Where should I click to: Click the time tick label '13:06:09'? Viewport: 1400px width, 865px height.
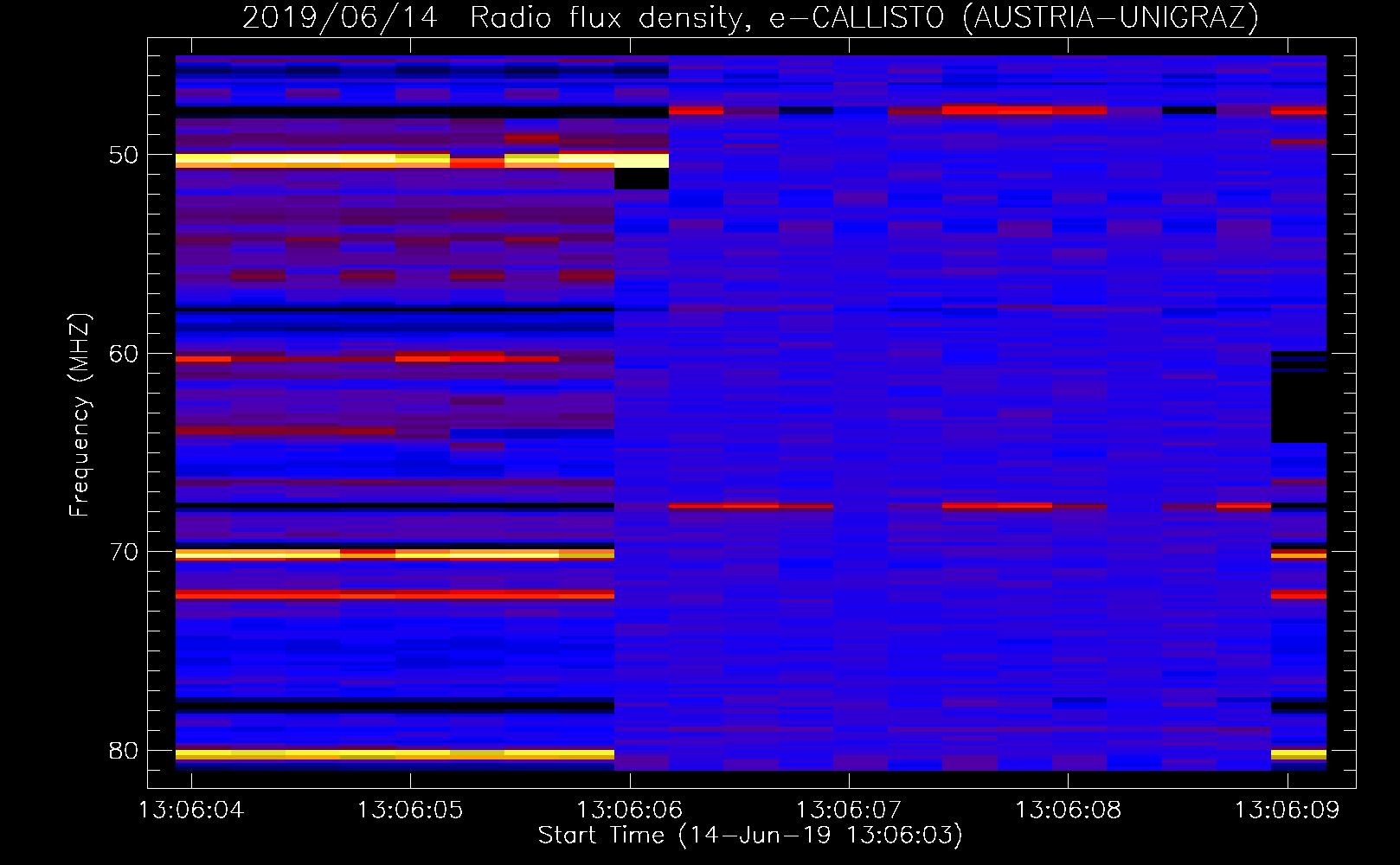[1287, 810]
